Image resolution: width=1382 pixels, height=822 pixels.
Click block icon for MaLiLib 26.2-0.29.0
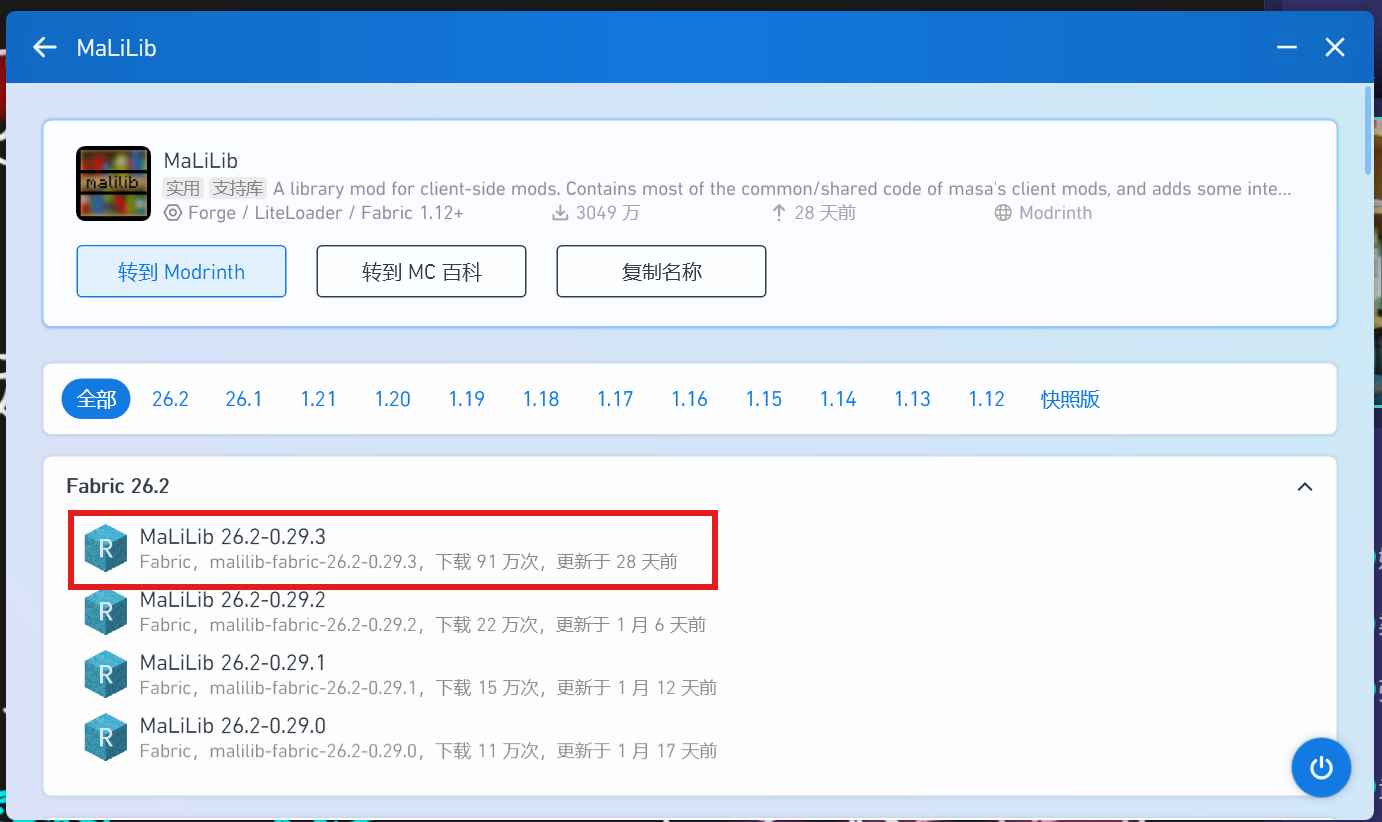(x=106, y=737)
